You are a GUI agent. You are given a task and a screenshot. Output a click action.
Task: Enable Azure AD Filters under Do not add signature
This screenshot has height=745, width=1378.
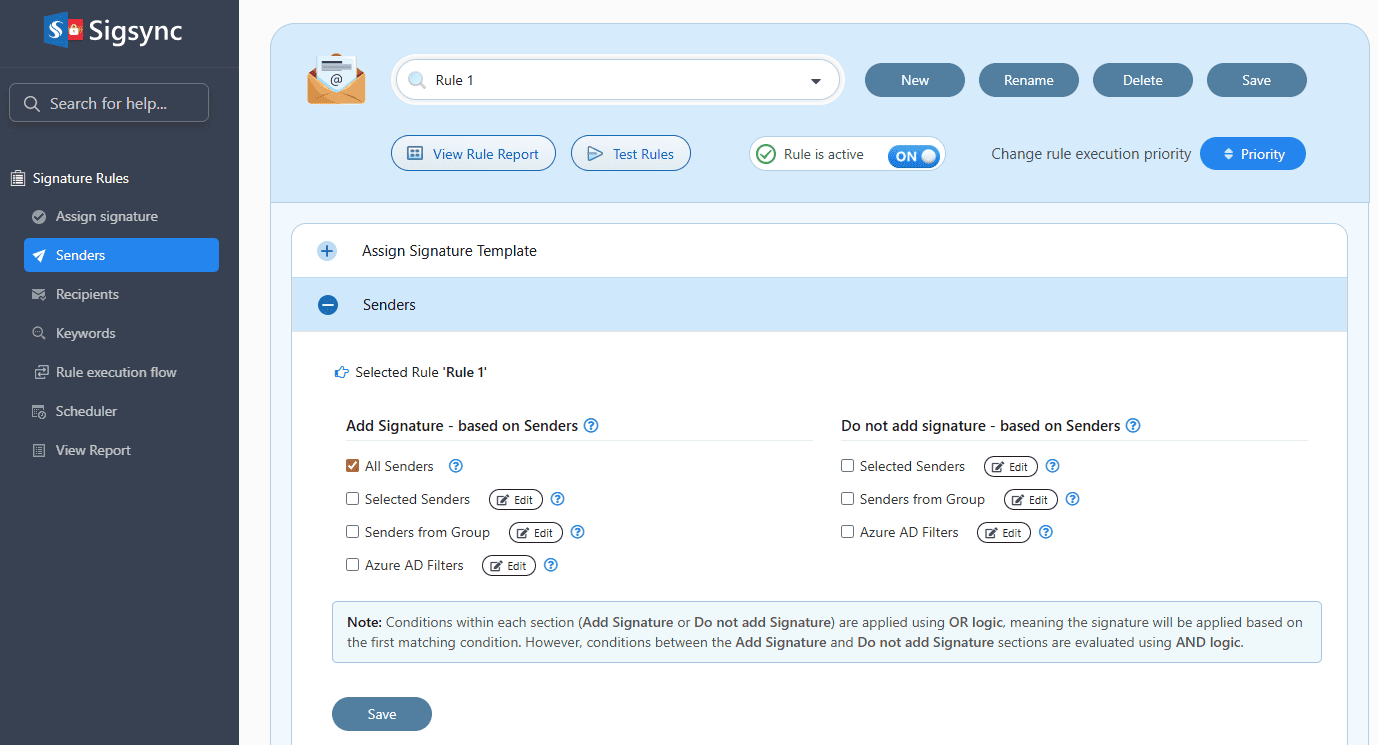[x=847, y=533]
